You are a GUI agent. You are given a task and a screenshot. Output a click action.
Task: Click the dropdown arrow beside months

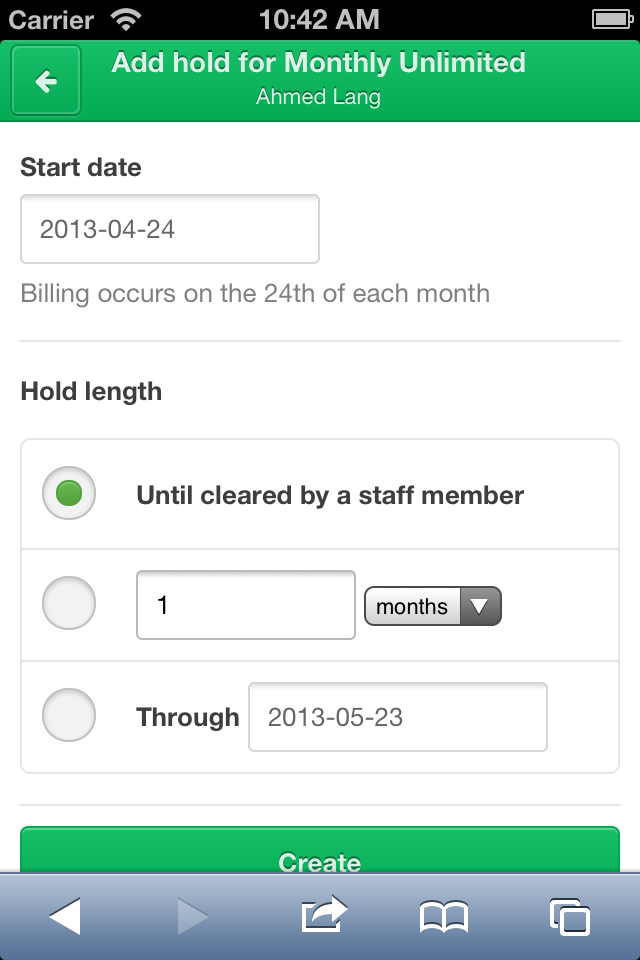[x=480, y=606]
